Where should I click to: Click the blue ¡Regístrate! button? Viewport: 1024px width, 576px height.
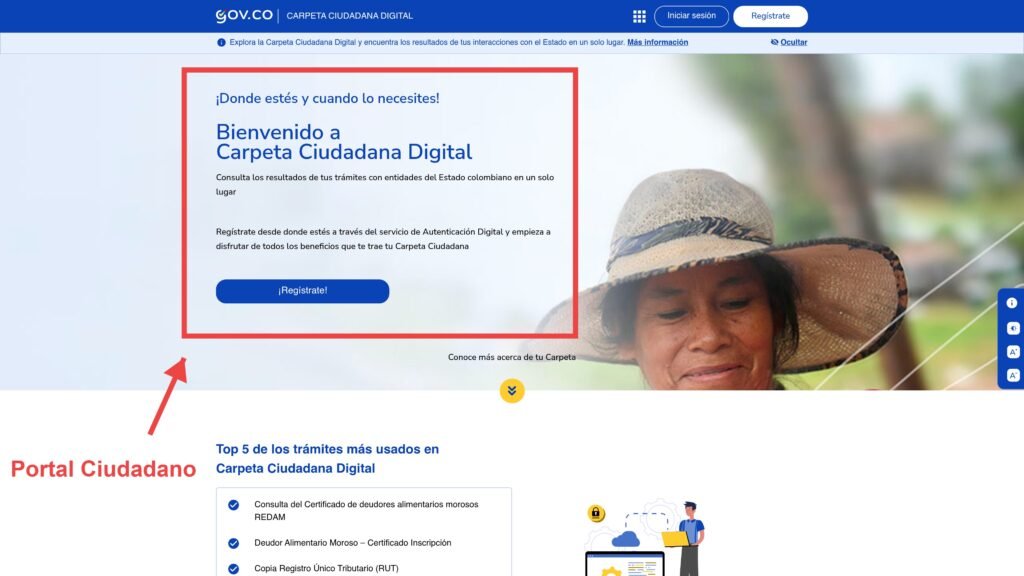302,291
